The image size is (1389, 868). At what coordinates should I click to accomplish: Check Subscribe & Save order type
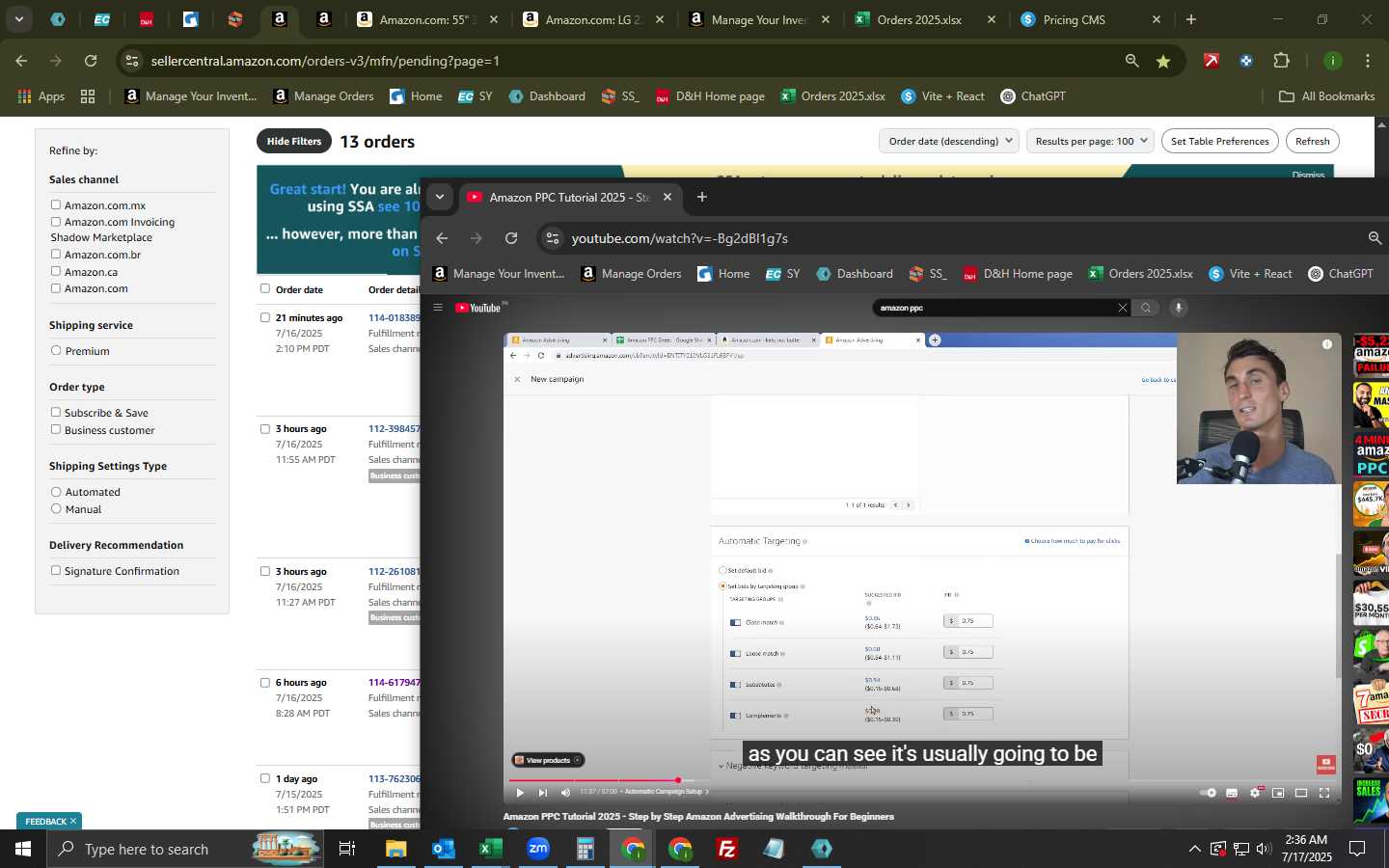coord(56,412)
